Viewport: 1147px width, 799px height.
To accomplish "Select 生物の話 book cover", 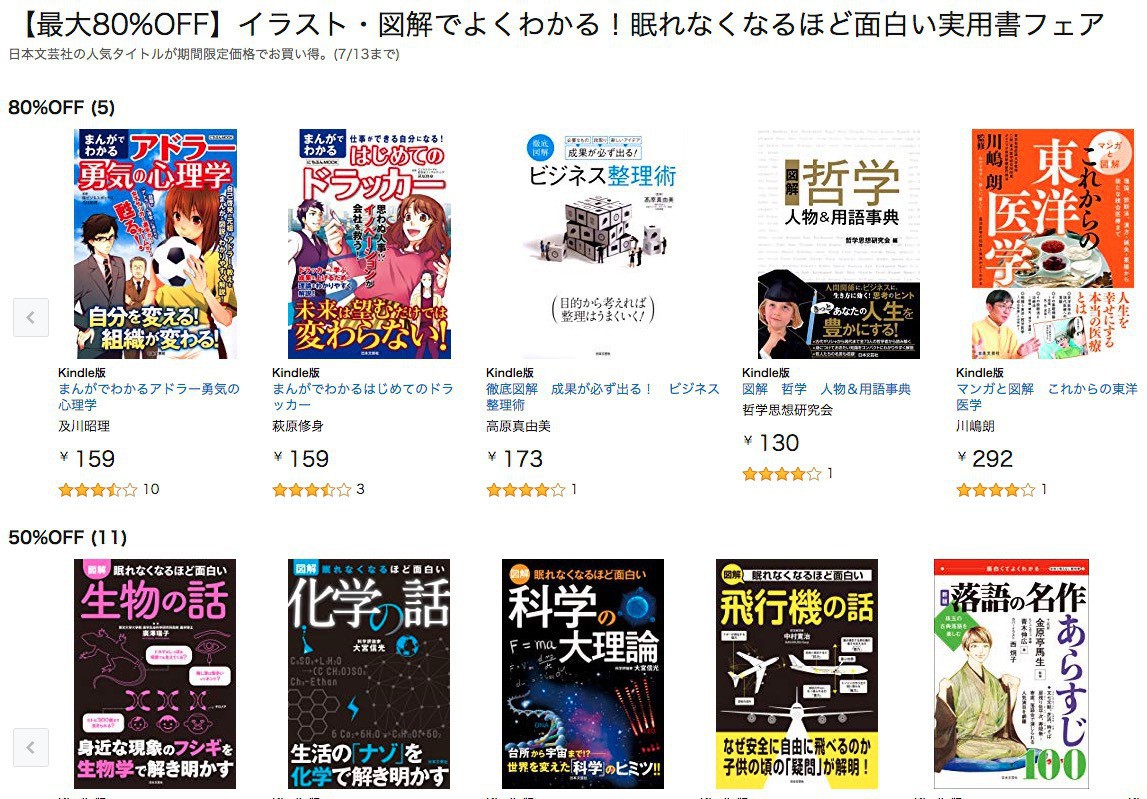I will coord(155,674).
